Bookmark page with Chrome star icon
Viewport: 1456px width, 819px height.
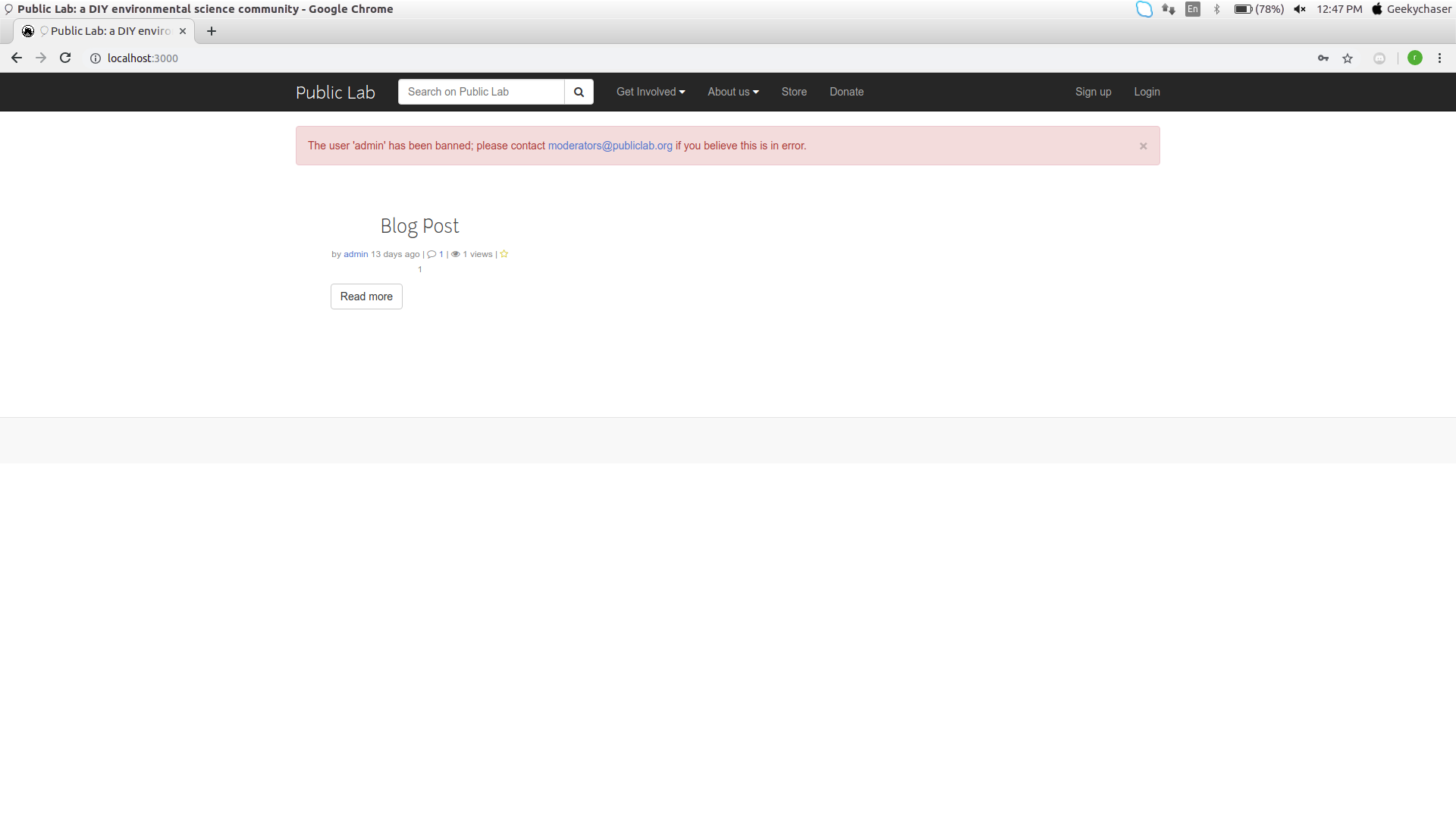click(x=1348, y=58)
